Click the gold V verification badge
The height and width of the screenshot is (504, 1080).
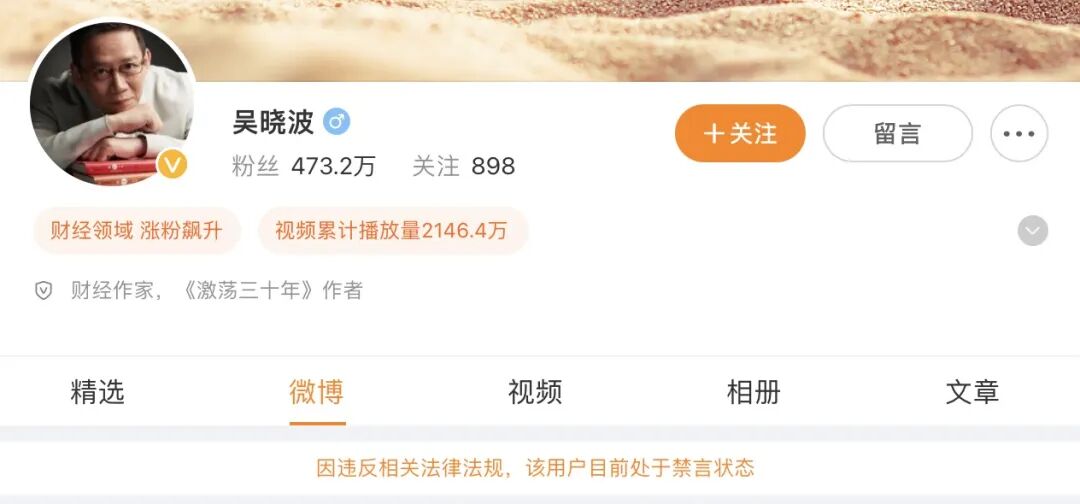tap(172, 165)
